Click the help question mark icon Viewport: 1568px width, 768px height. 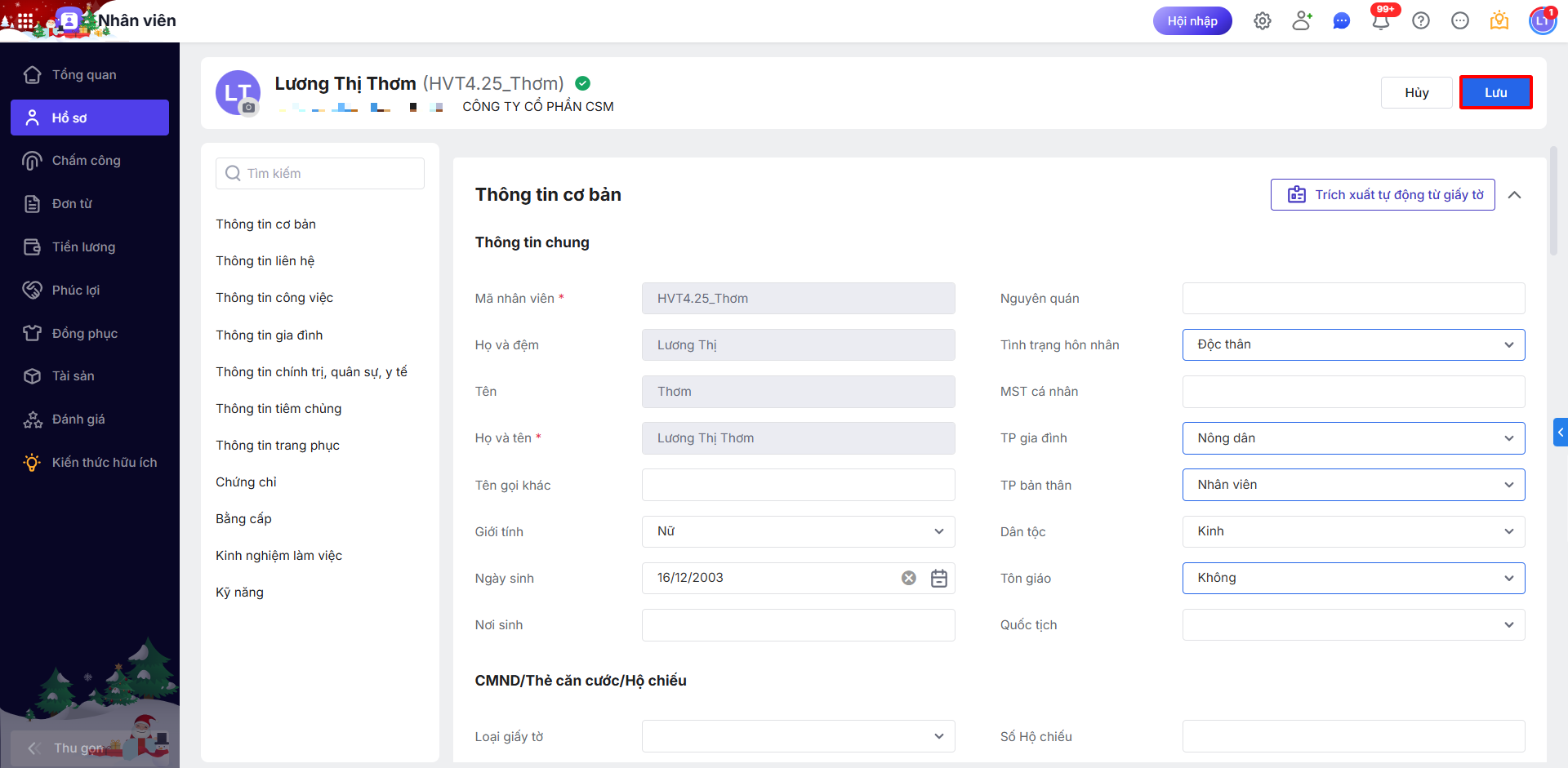pyautogui.click(x=1421, y=21)
